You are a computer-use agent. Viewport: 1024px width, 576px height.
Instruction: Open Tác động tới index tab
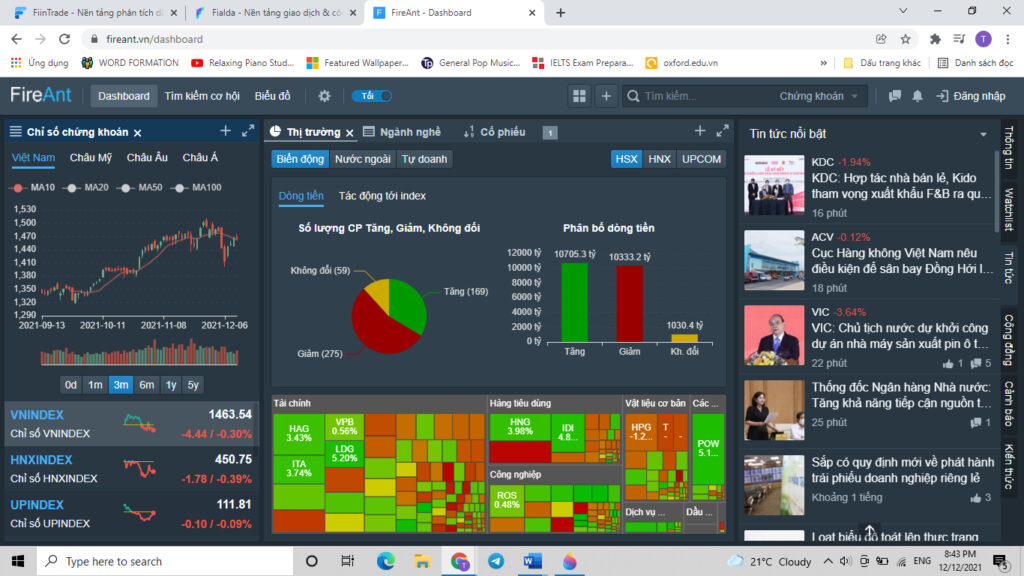[382, 196]
